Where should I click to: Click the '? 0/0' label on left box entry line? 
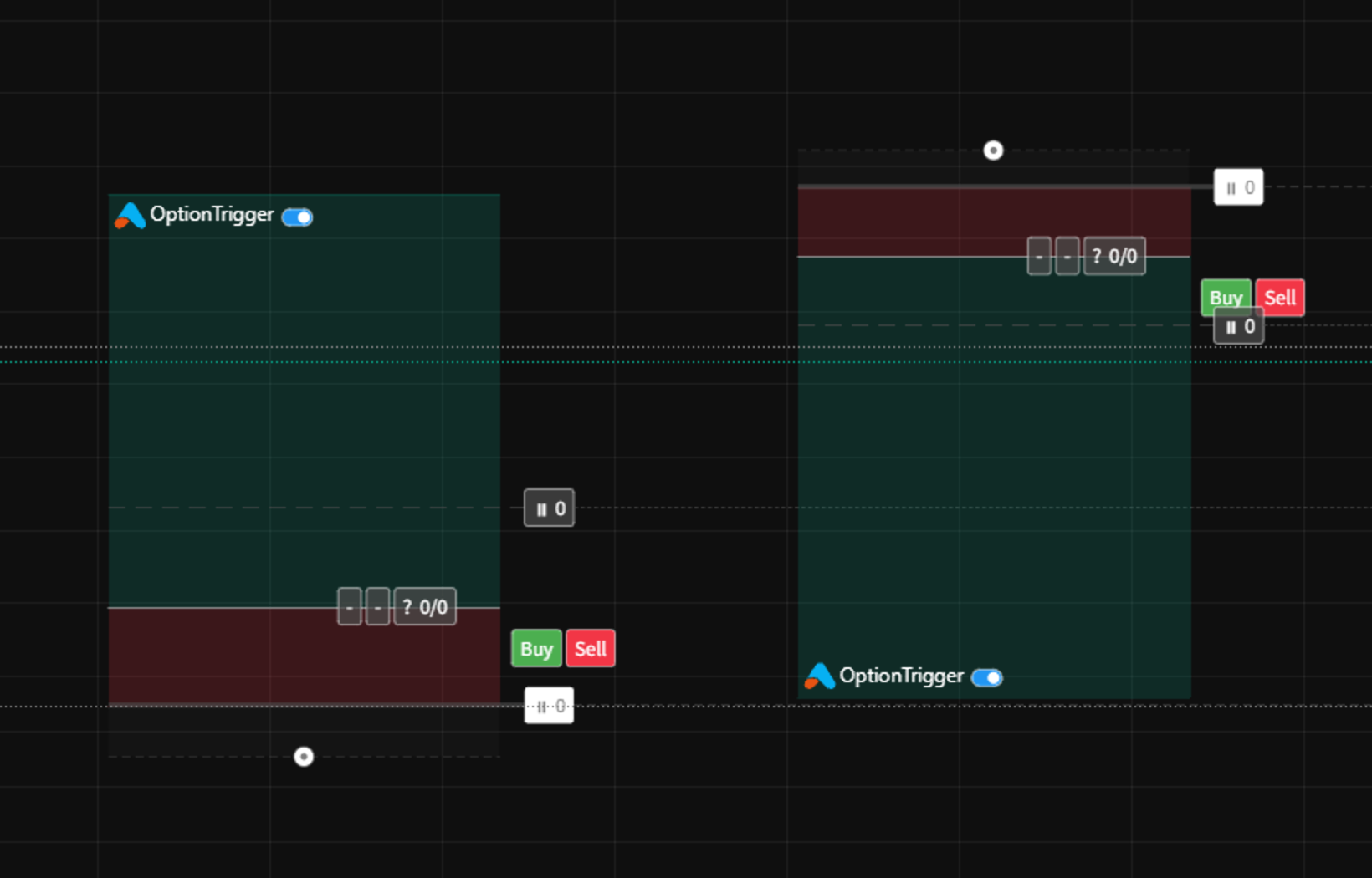click(425, 607)
